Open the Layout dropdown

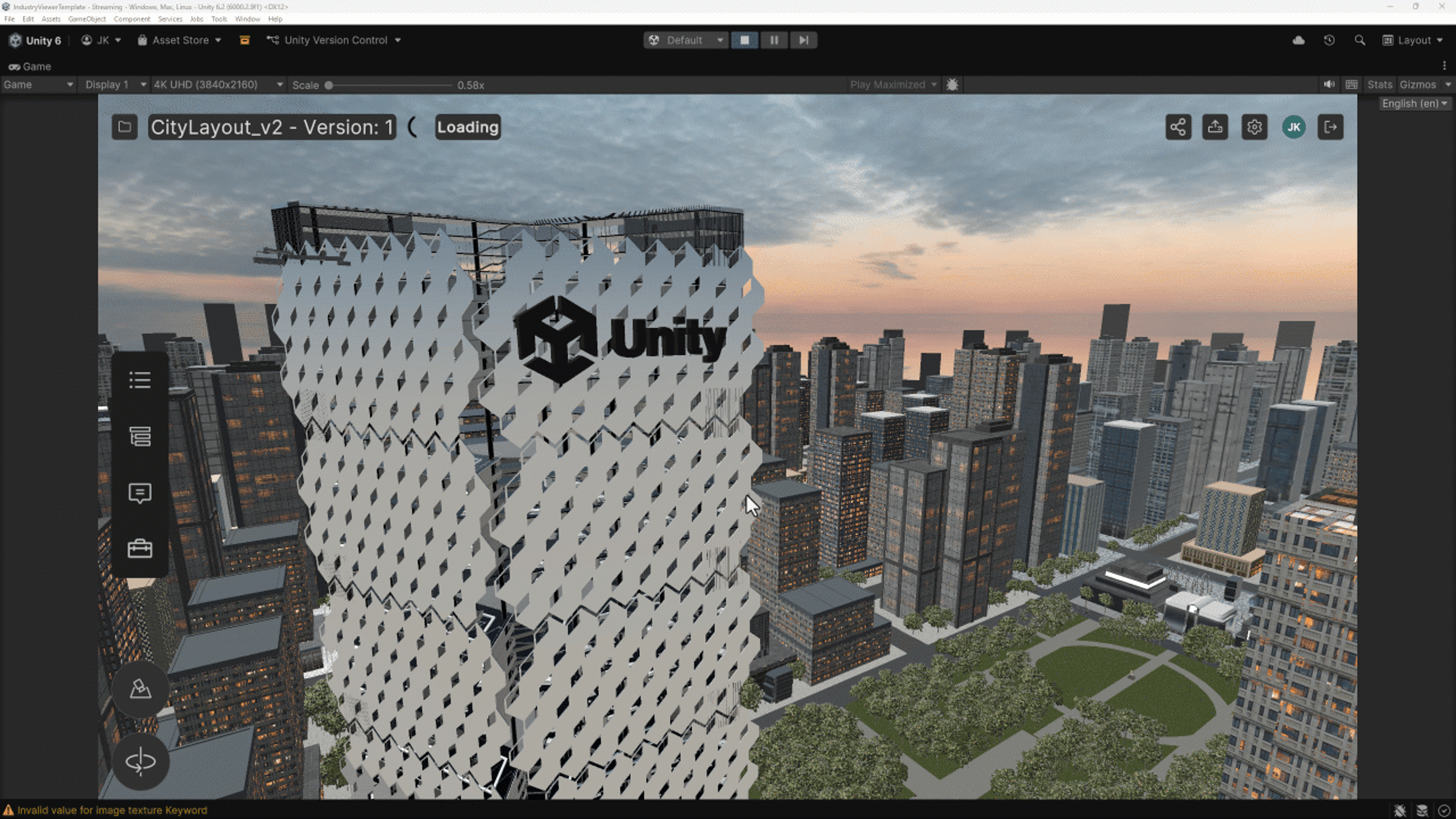click(x=1413, y=40)
